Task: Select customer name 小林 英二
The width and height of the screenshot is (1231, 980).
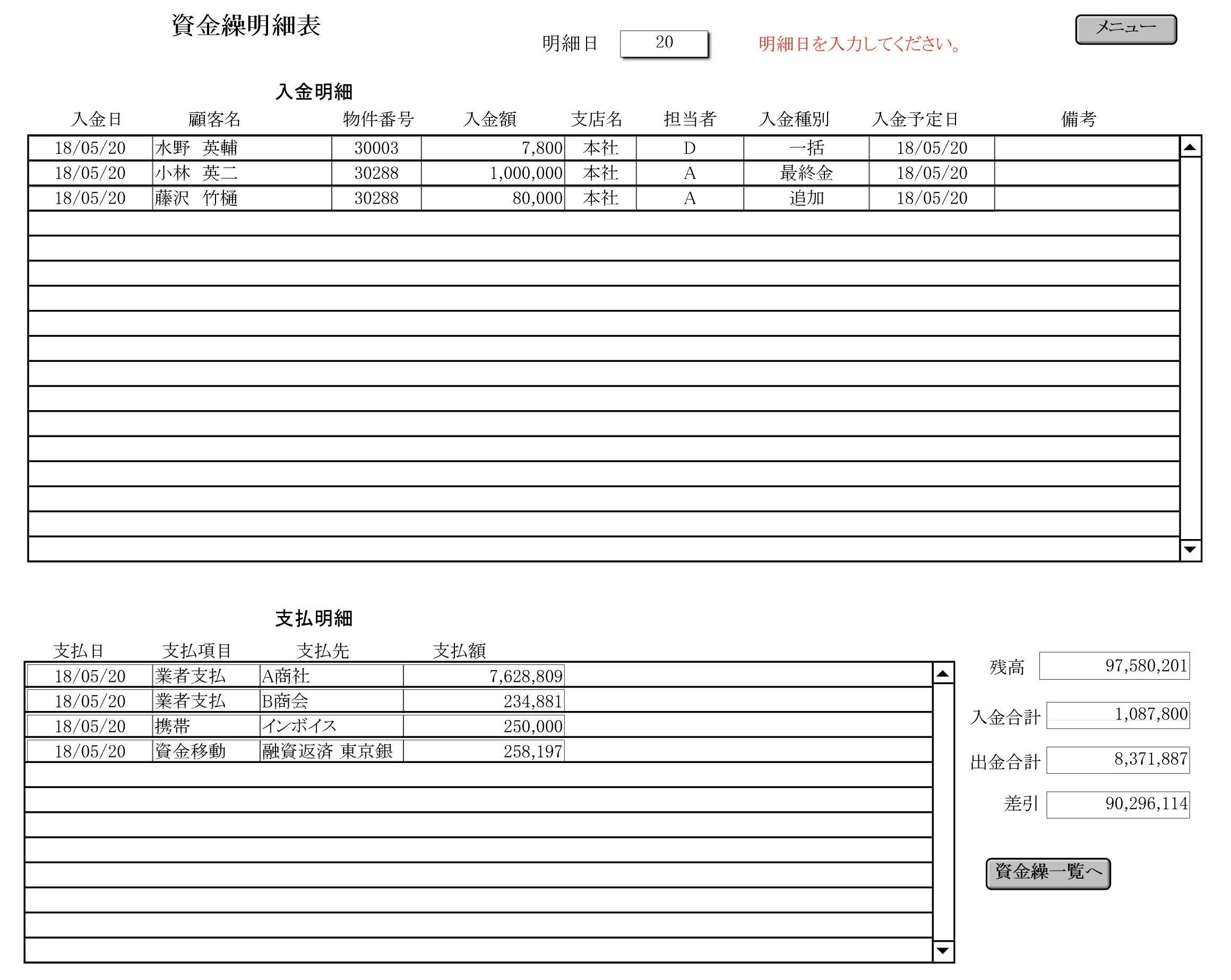Action: coord(242,173)
